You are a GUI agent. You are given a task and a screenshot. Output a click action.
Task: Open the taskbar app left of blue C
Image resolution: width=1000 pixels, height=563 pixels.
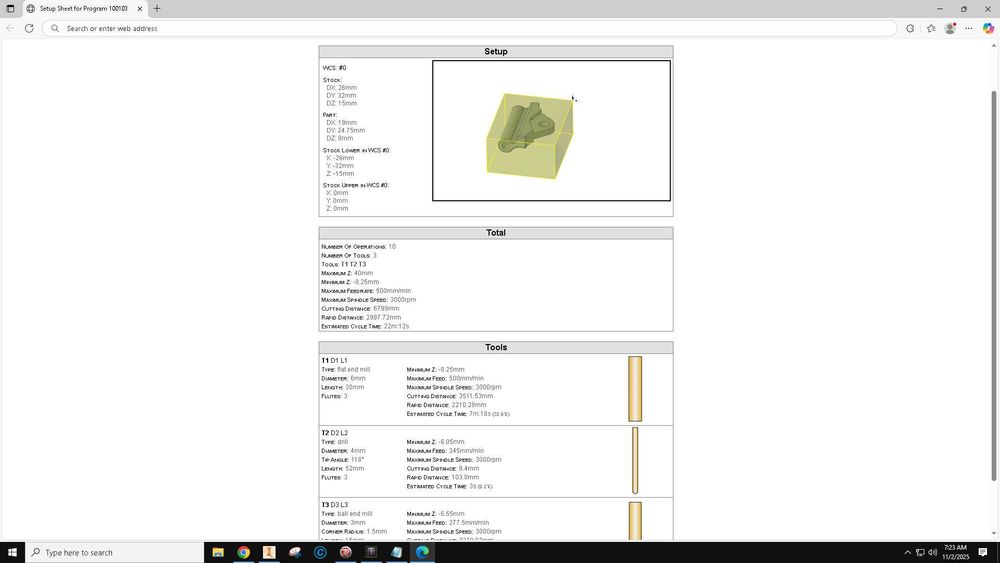[295, 552]
